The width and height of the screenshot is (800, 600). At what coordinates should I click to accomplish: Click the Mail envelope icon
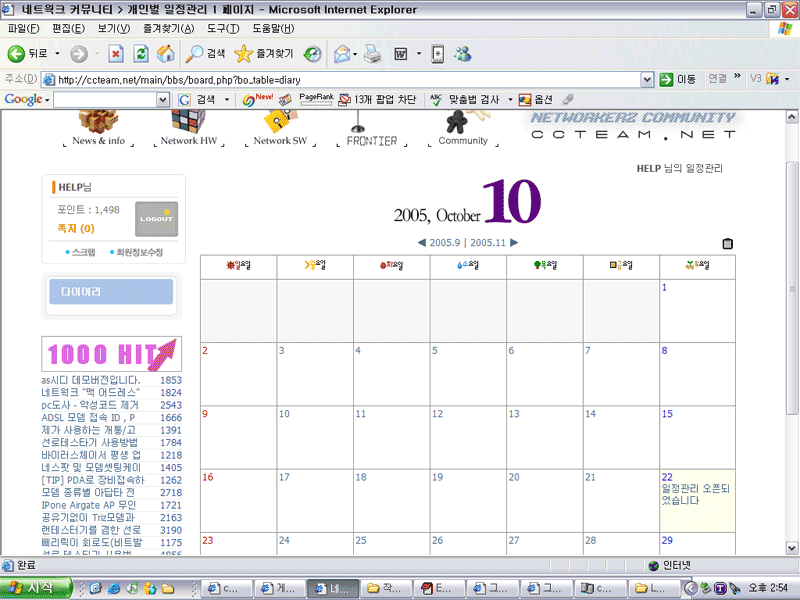[x=342, y=54]
